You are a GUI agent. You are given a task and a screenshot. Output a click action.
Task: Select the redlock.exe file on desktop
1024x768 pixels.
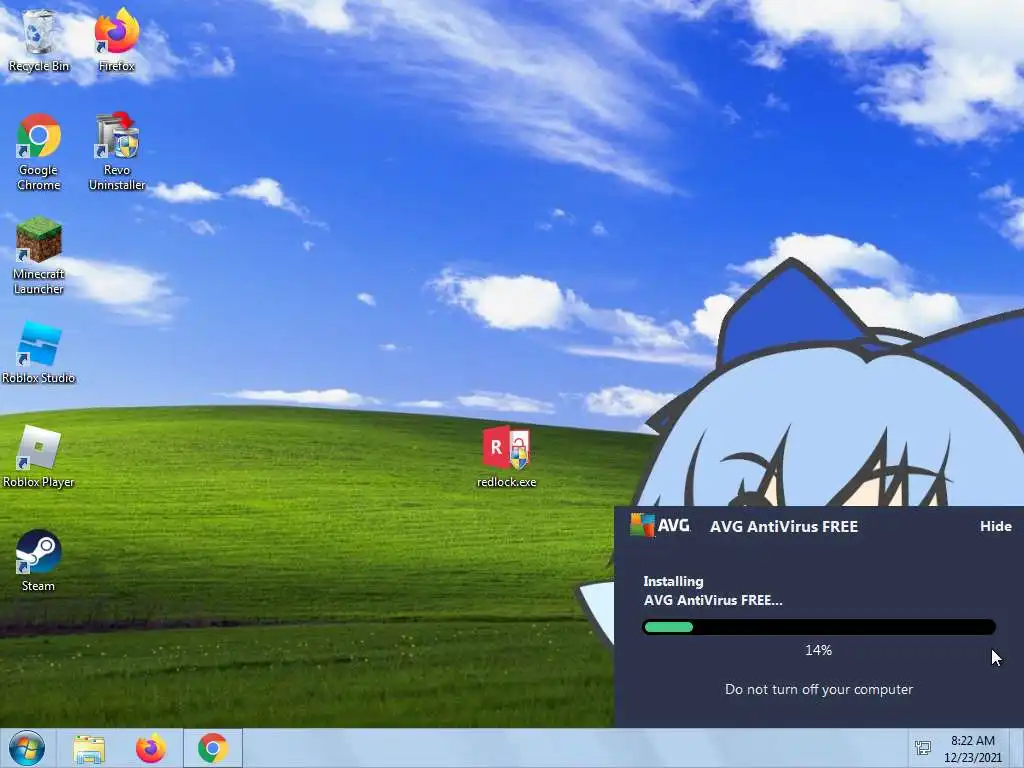point(506,457)
